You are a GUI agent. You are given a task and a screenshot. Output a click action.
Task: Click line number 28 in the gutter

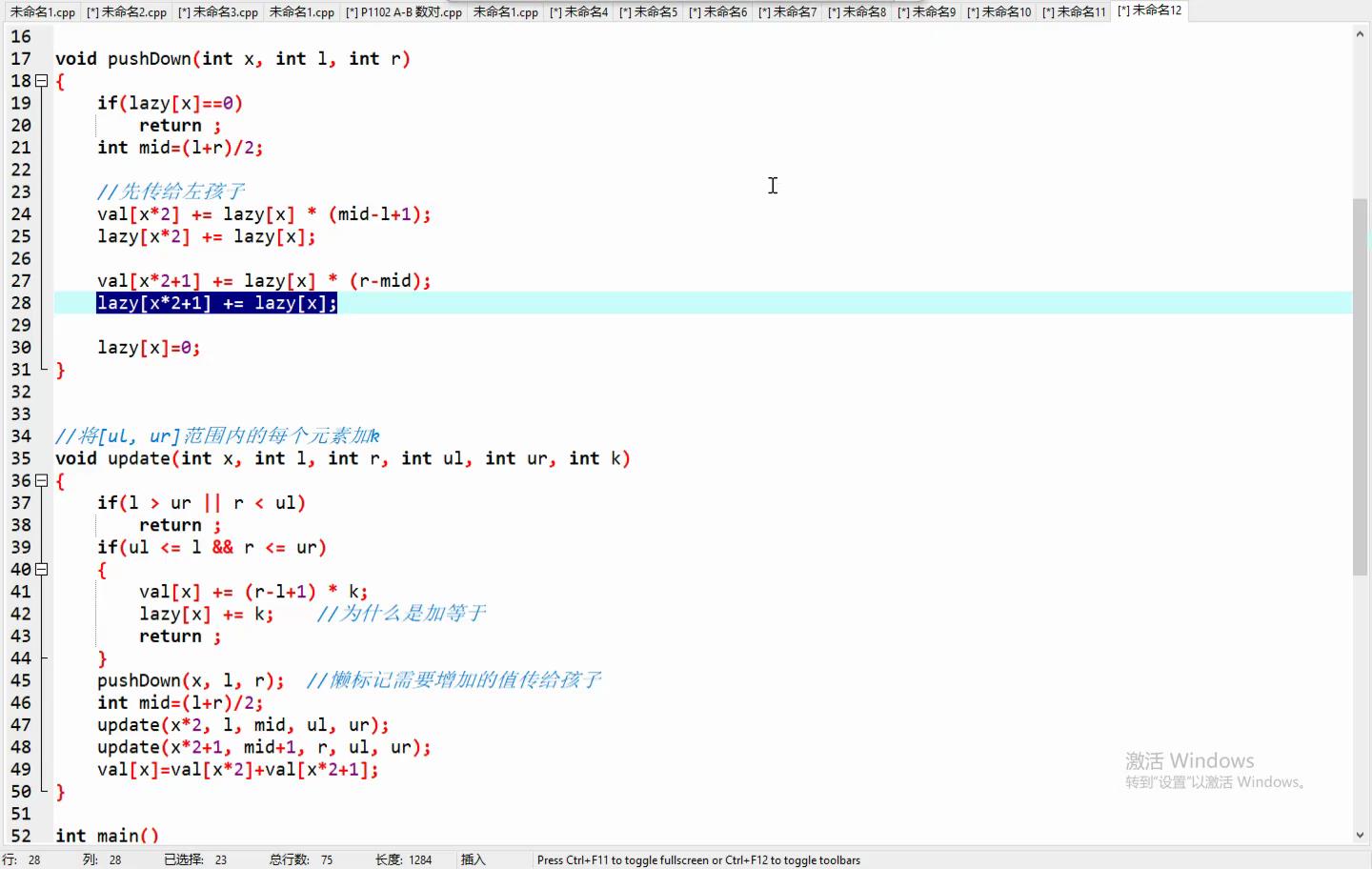click(21, 303)
